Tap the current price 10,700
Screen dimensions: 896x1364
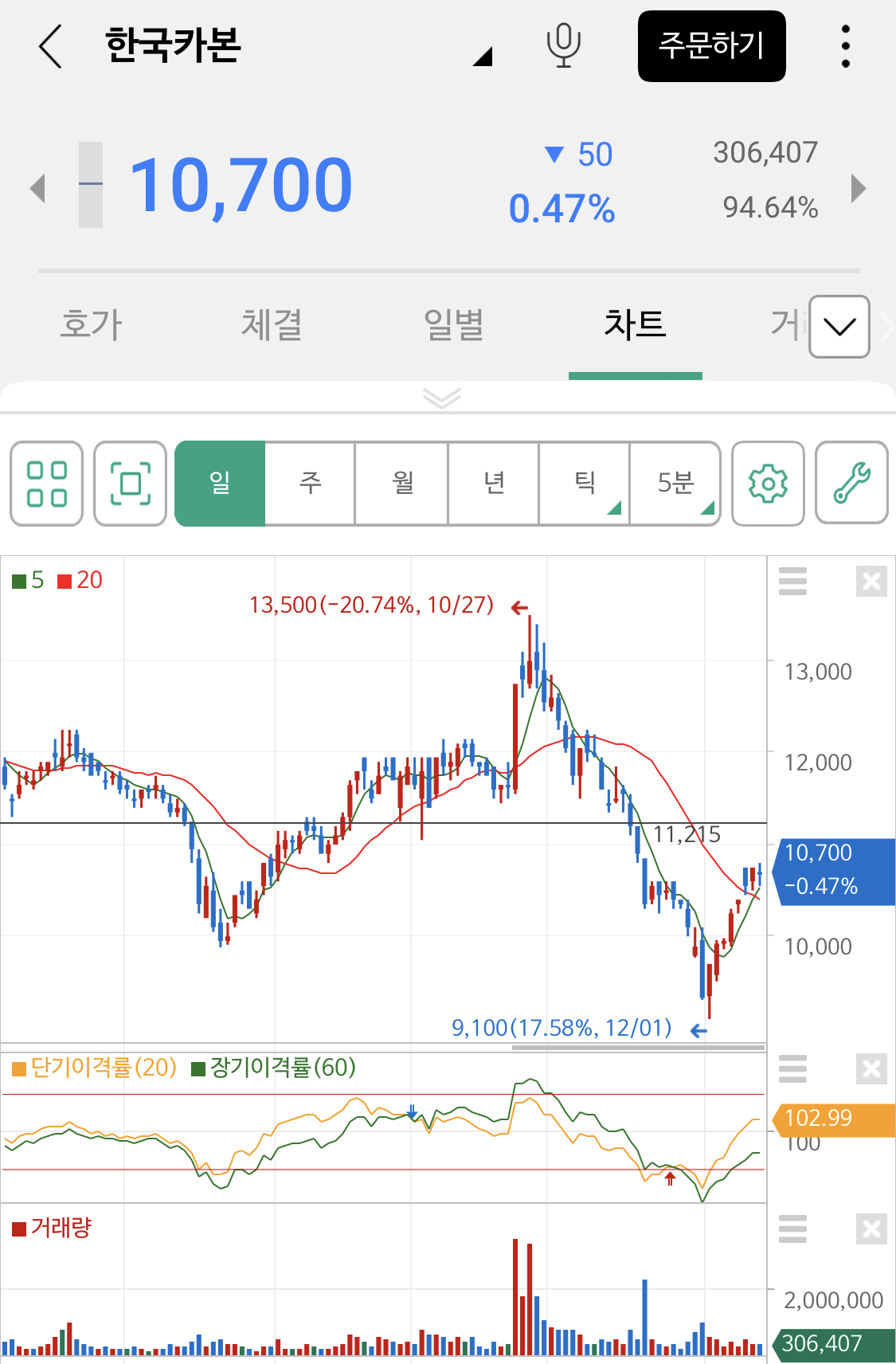[x=241, y=186]
